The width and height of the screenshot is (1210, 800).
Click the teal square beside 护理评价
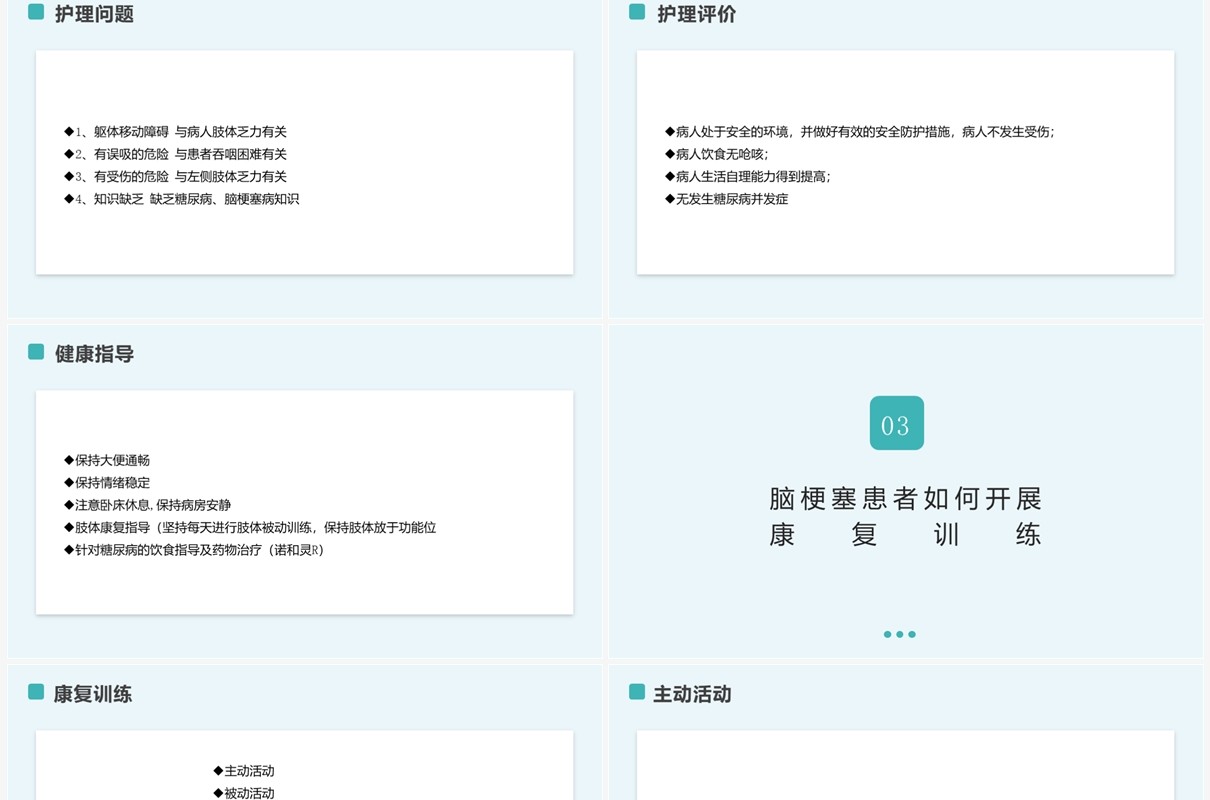[637, 12]
